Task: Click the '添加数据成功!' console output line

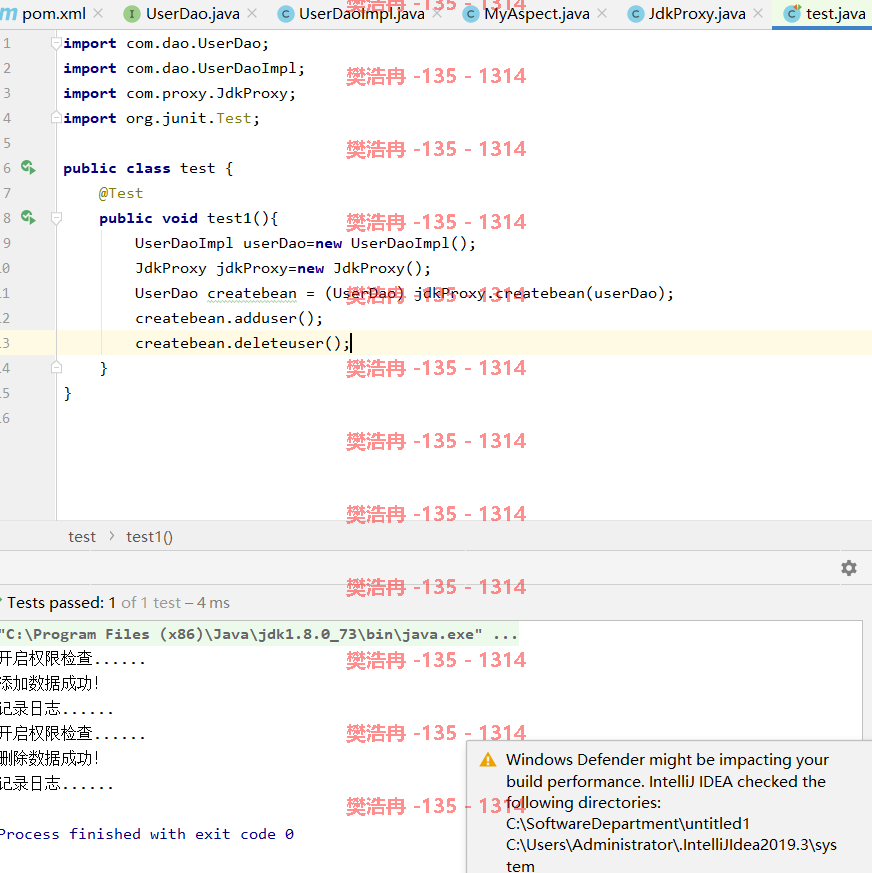Action: pyautogui.click(x=49, y=684)
